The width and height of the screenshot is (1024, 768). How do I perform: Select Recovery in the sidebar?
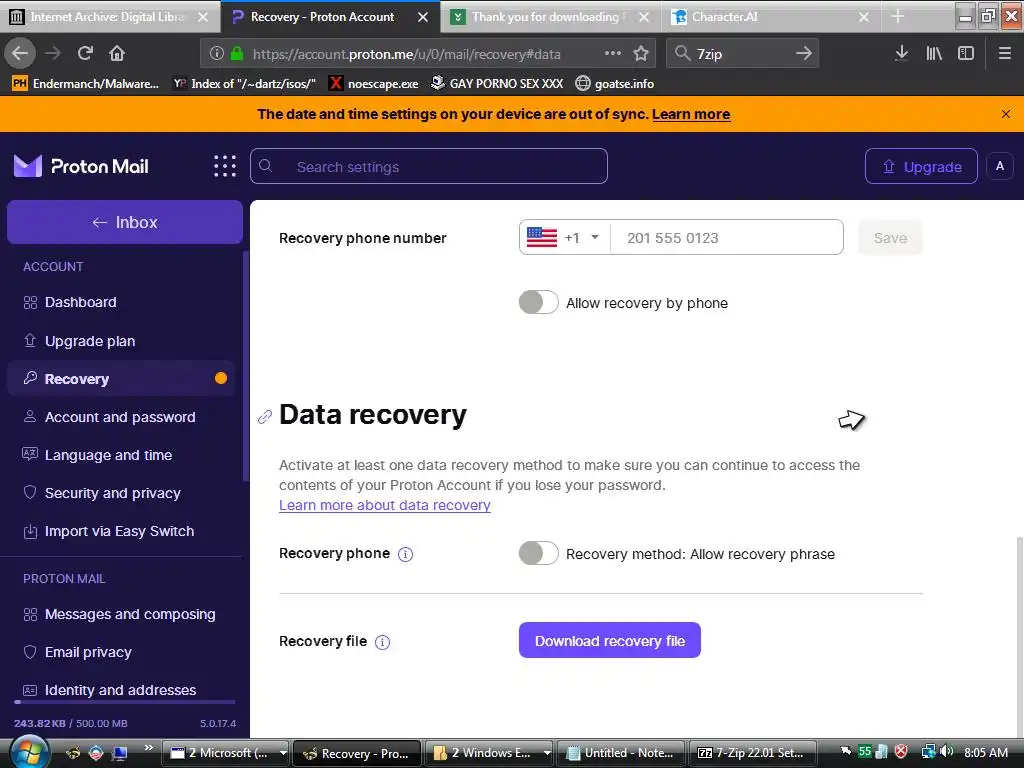click(121, 379)
